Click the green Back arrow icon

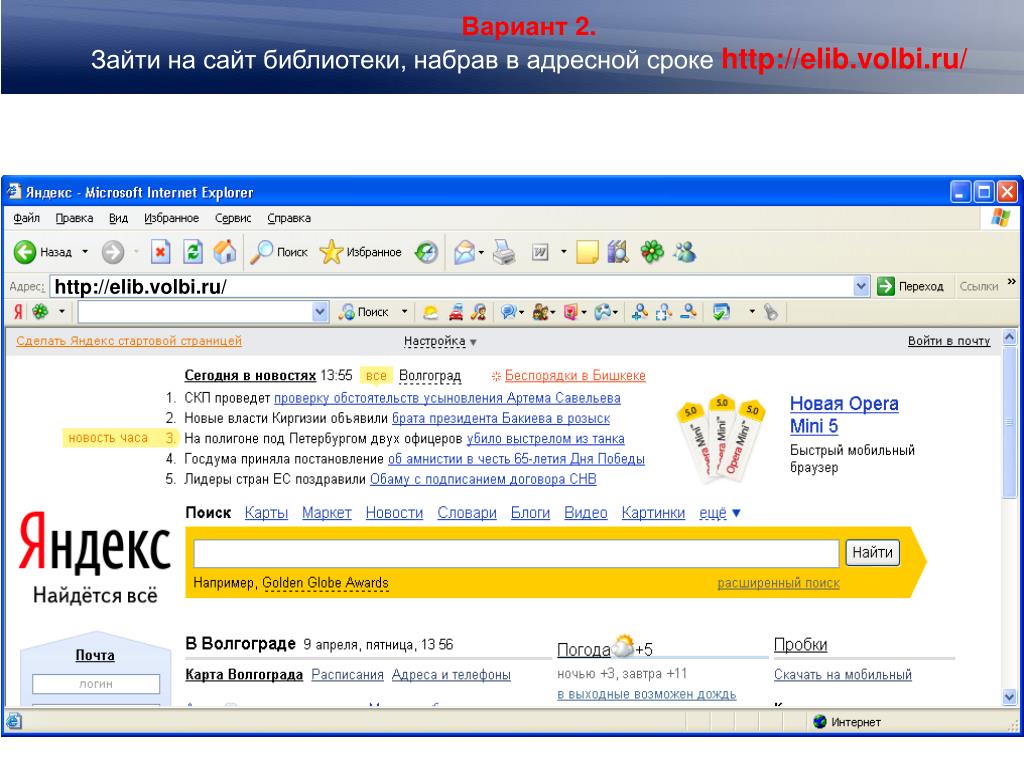[x=25, y=252]
